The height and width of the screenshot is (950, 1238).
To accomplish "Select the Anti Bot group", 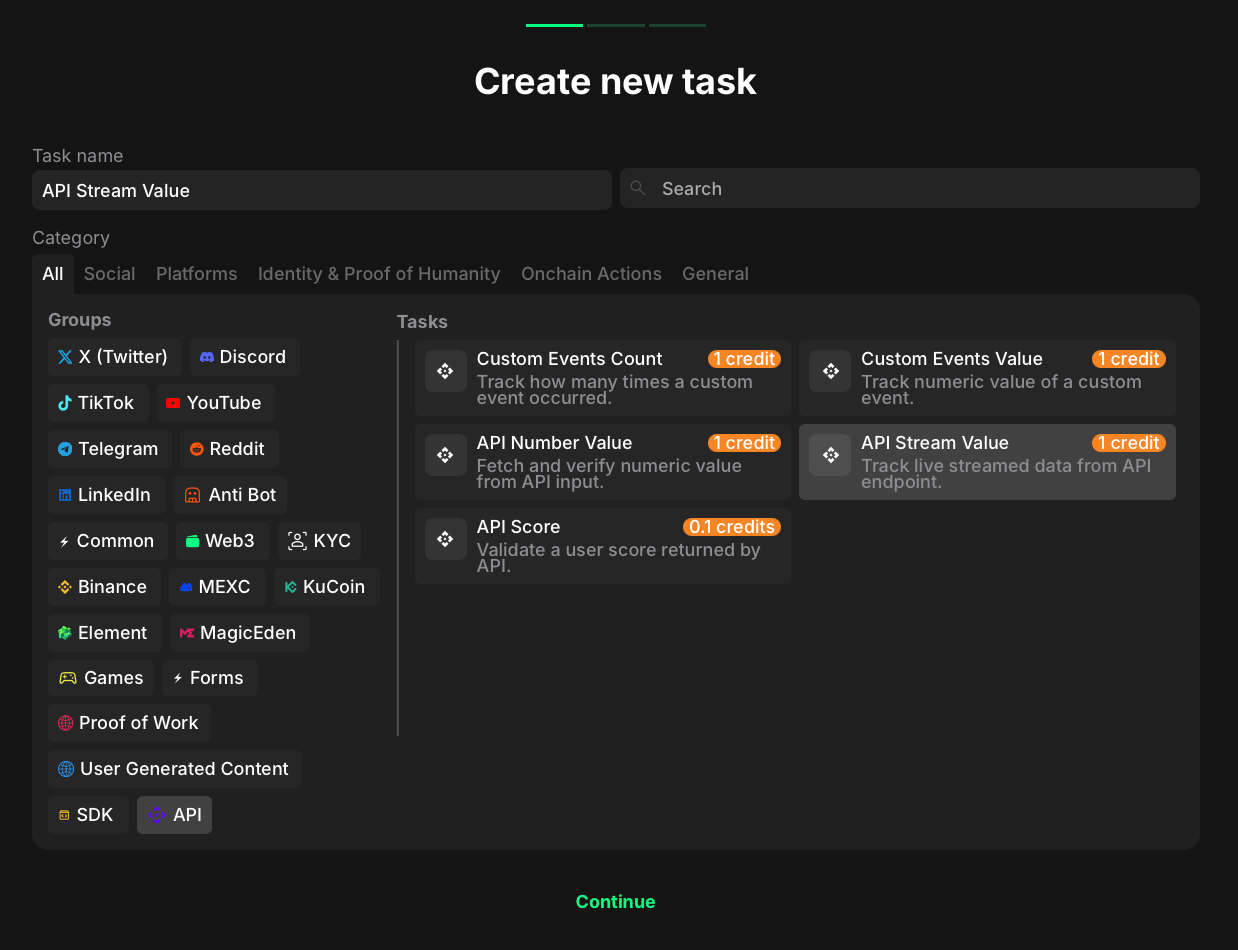I will click(230, 495).
